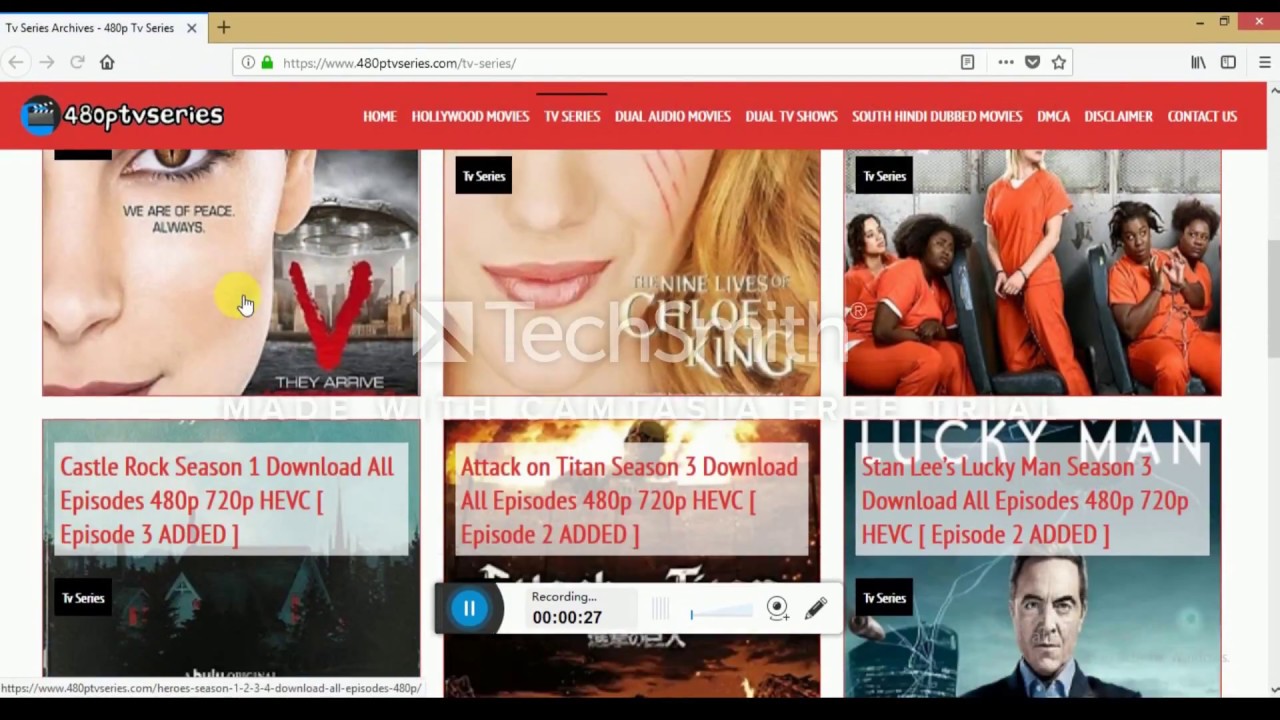1280x720 pixels.
Task: Pause the Camtasia recording
Action: 469,608
